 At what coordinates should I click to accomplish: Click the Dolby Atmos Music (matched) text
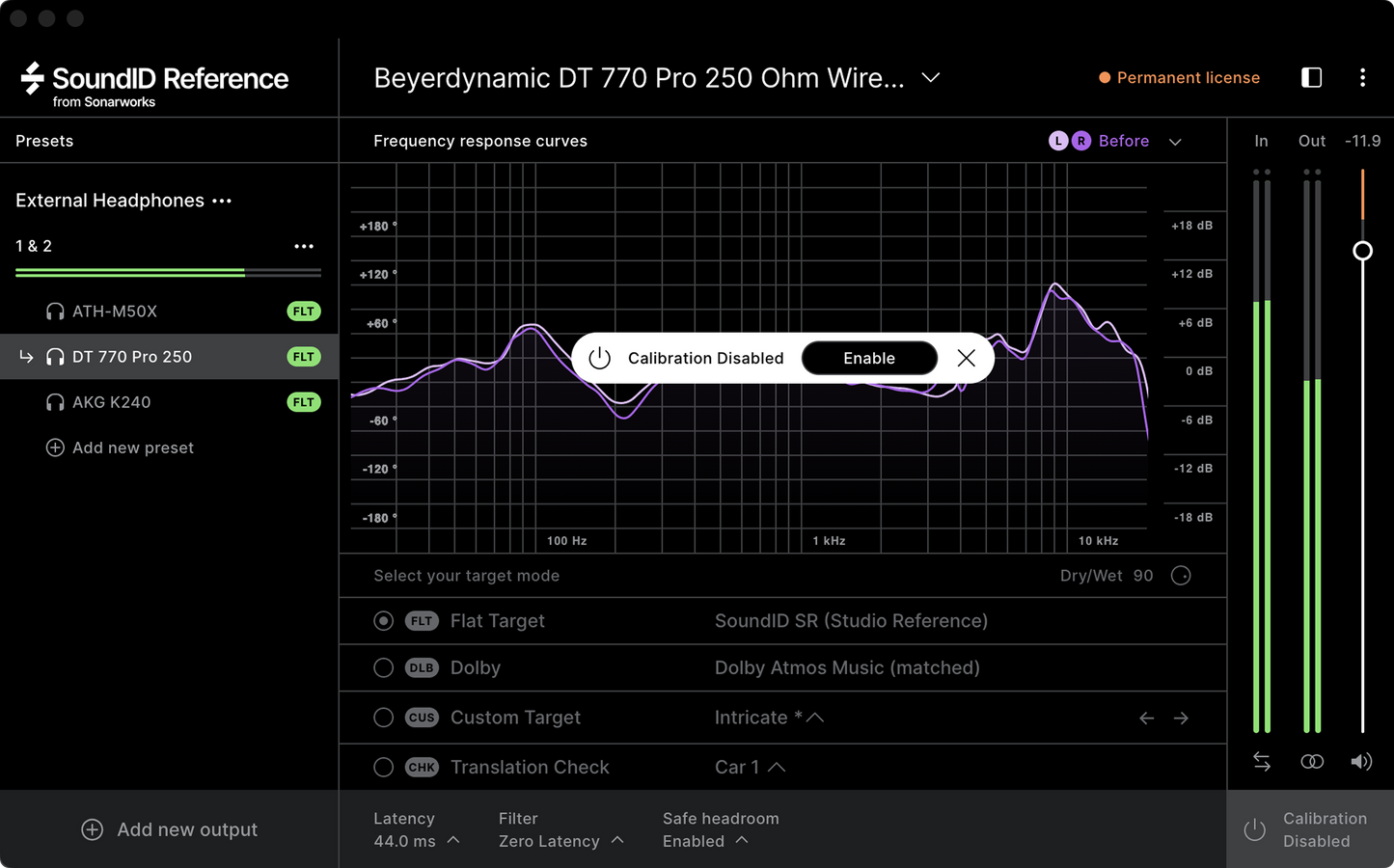click(847, 667)
